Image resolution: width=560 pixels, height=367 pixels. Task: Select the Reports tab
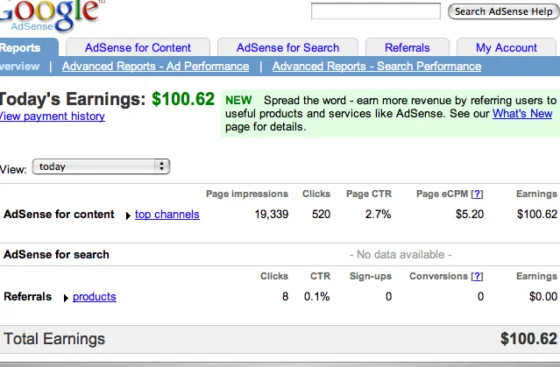point(29,47)
